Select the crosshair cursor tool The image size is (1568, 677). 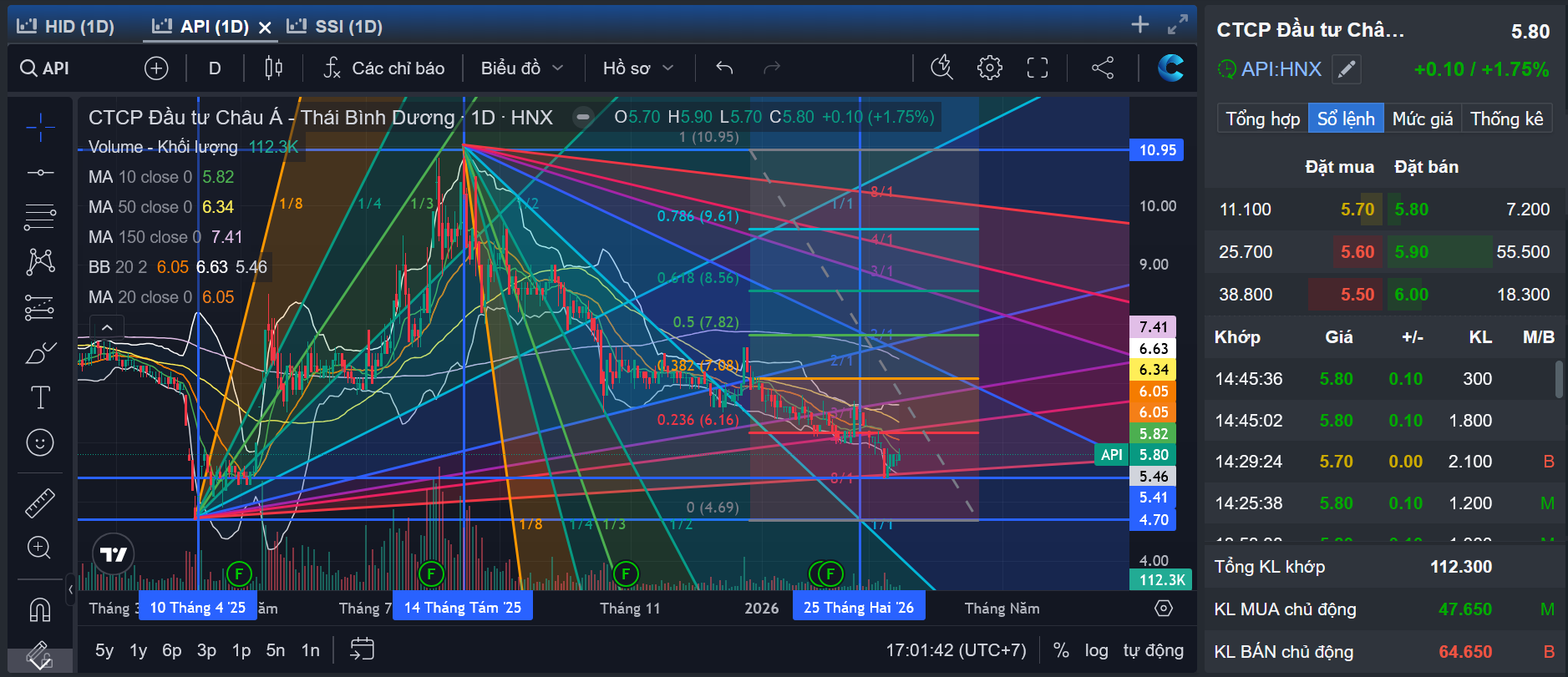(40, 127)
